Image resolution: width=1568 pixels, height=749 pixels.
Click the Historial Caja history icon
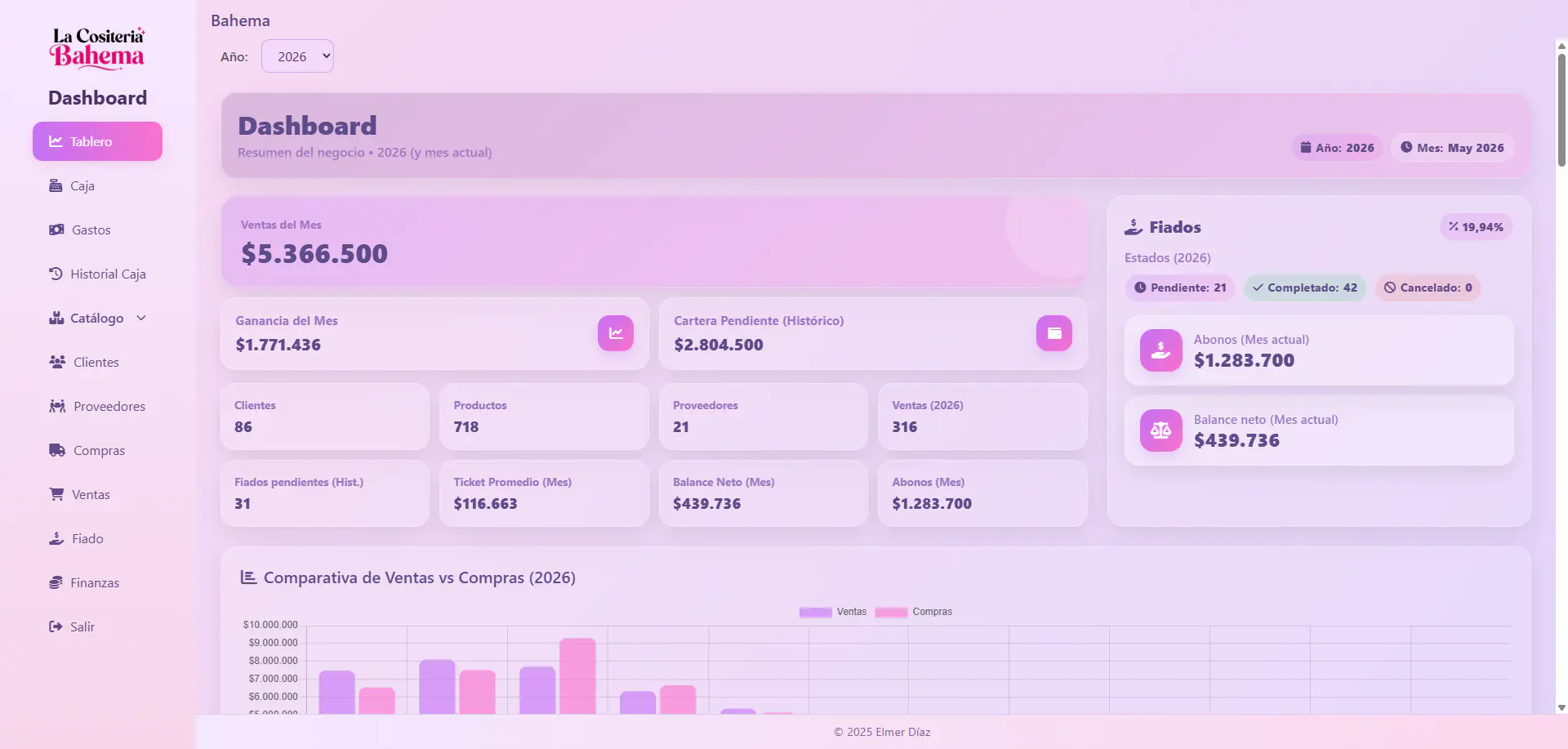(56, 274)
